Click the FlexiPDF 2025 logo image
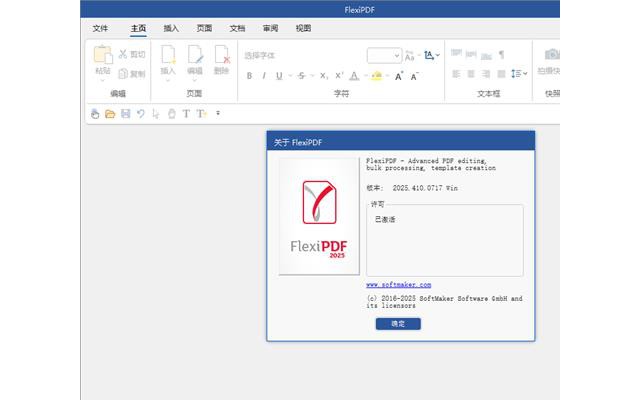The height and width of the screenshot is (400, 640). click(319, 216)
